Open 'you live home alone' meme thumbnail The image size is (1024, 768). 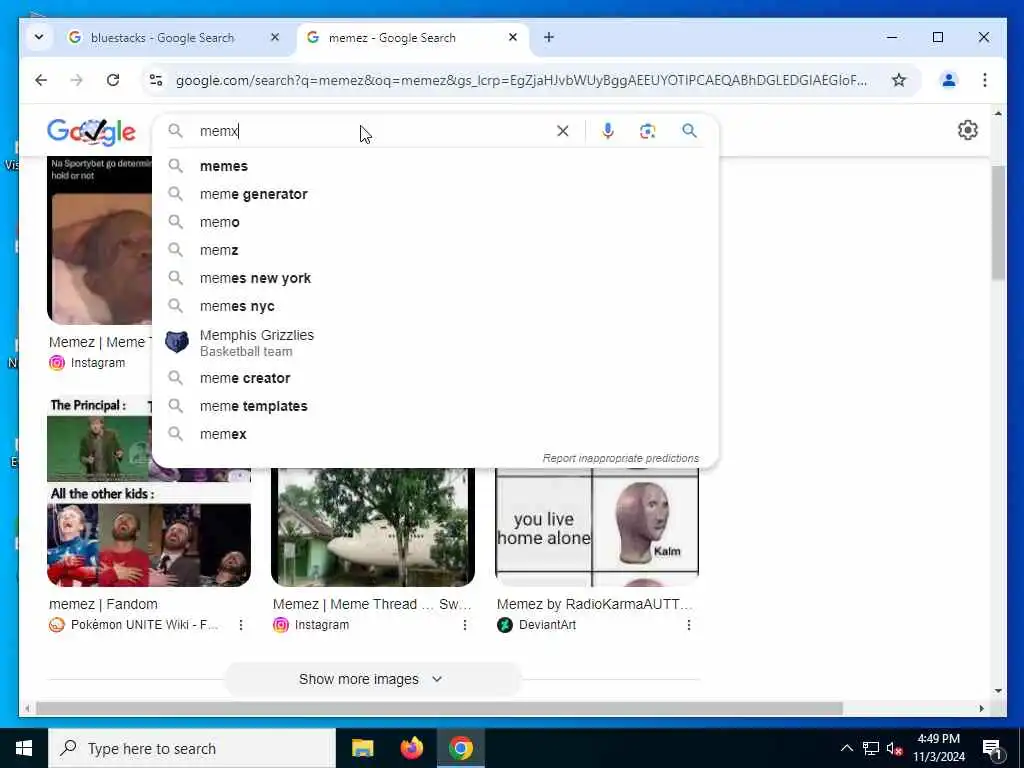(597, 526)
